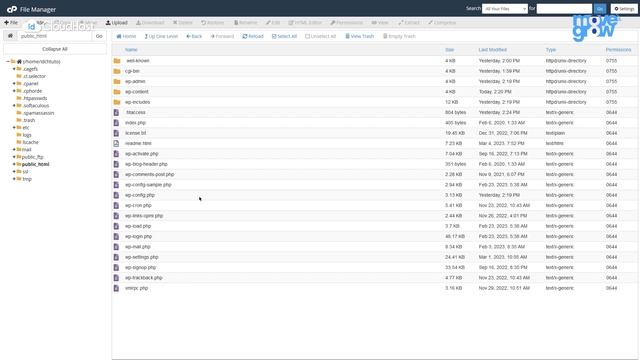Click the wp-config.php file icon
This screenshot has width=640, height=360.
point(116,195)
